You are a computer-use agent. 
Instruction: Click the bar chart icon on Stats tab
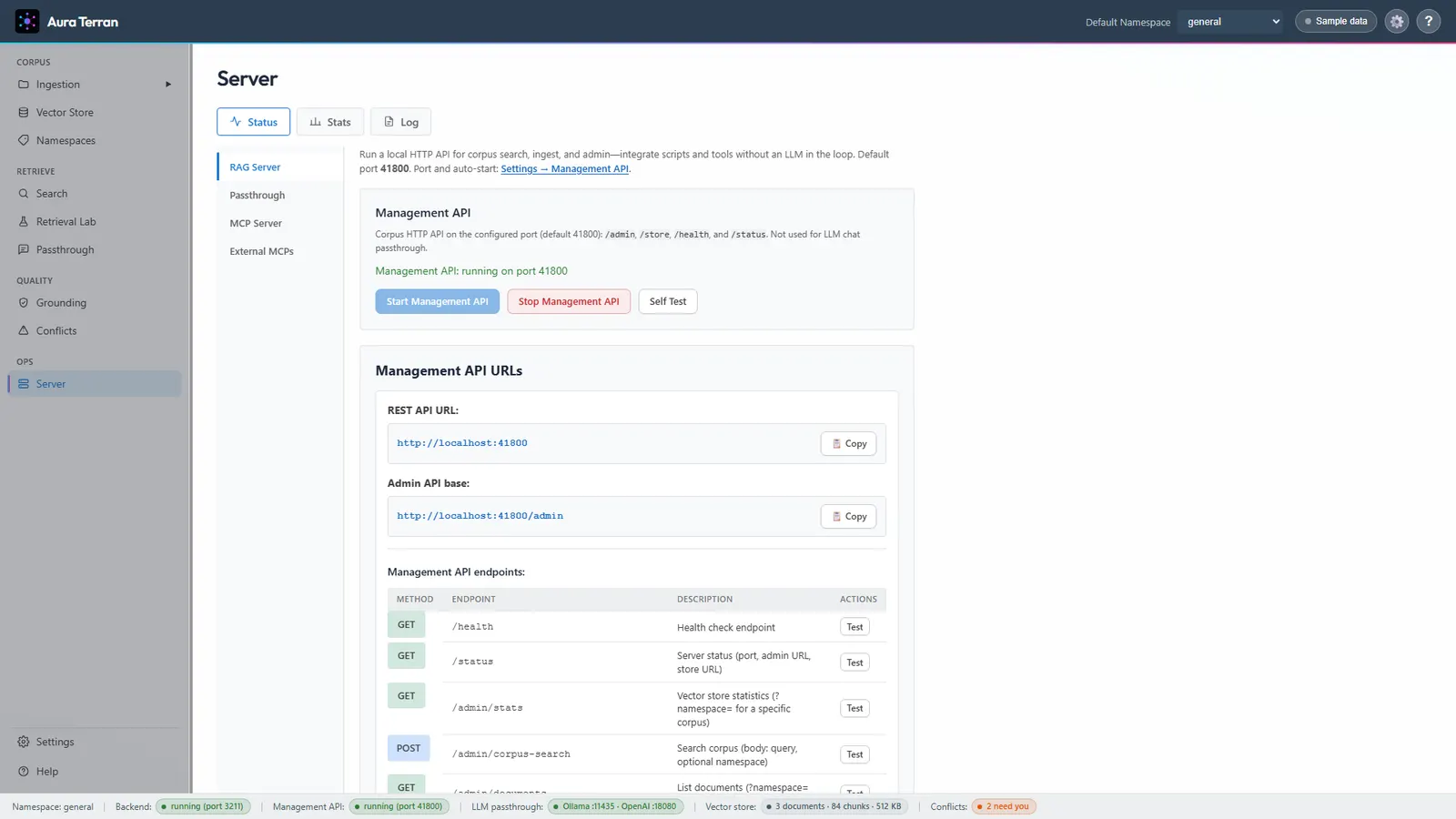click(316, 122)
